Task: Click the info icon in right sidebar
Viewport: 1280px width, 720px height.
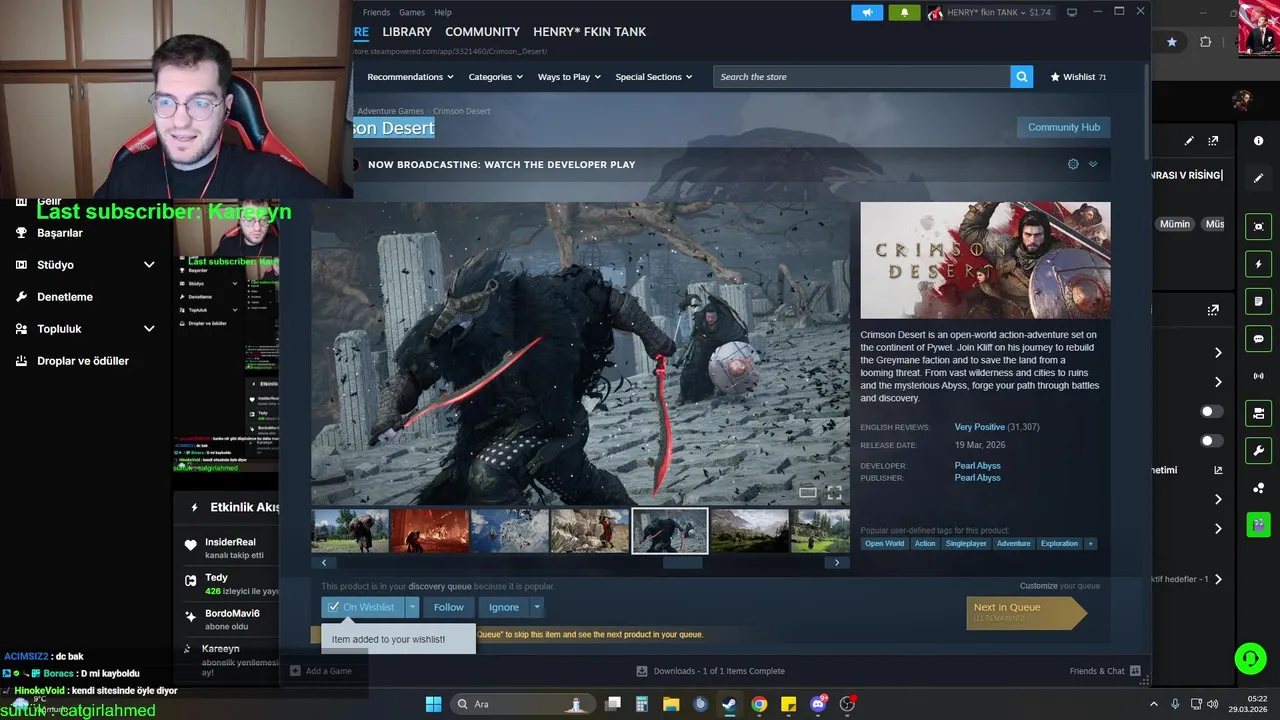Action: click(1258, 141)
